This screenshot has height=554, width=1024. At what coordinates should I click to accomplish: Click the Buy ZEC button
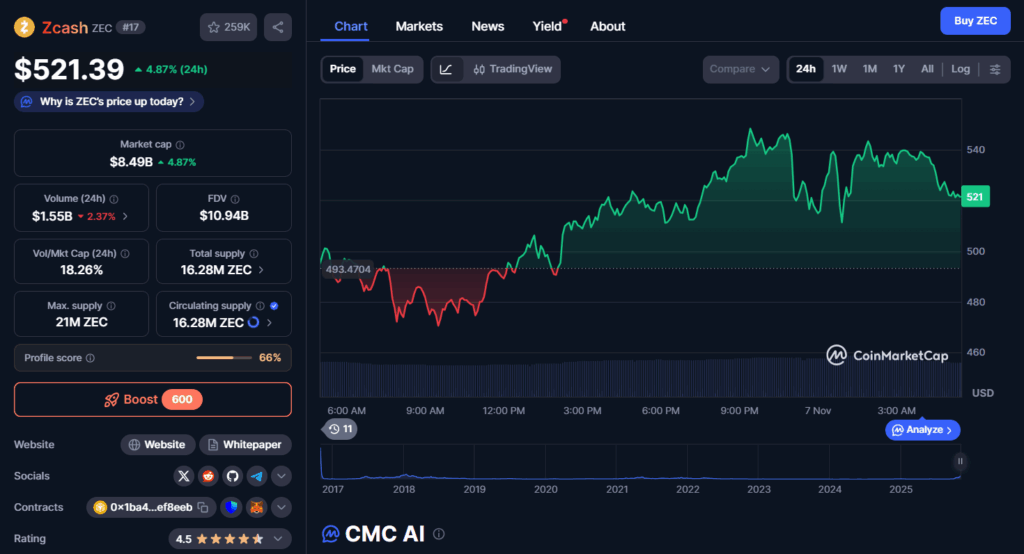975,21
